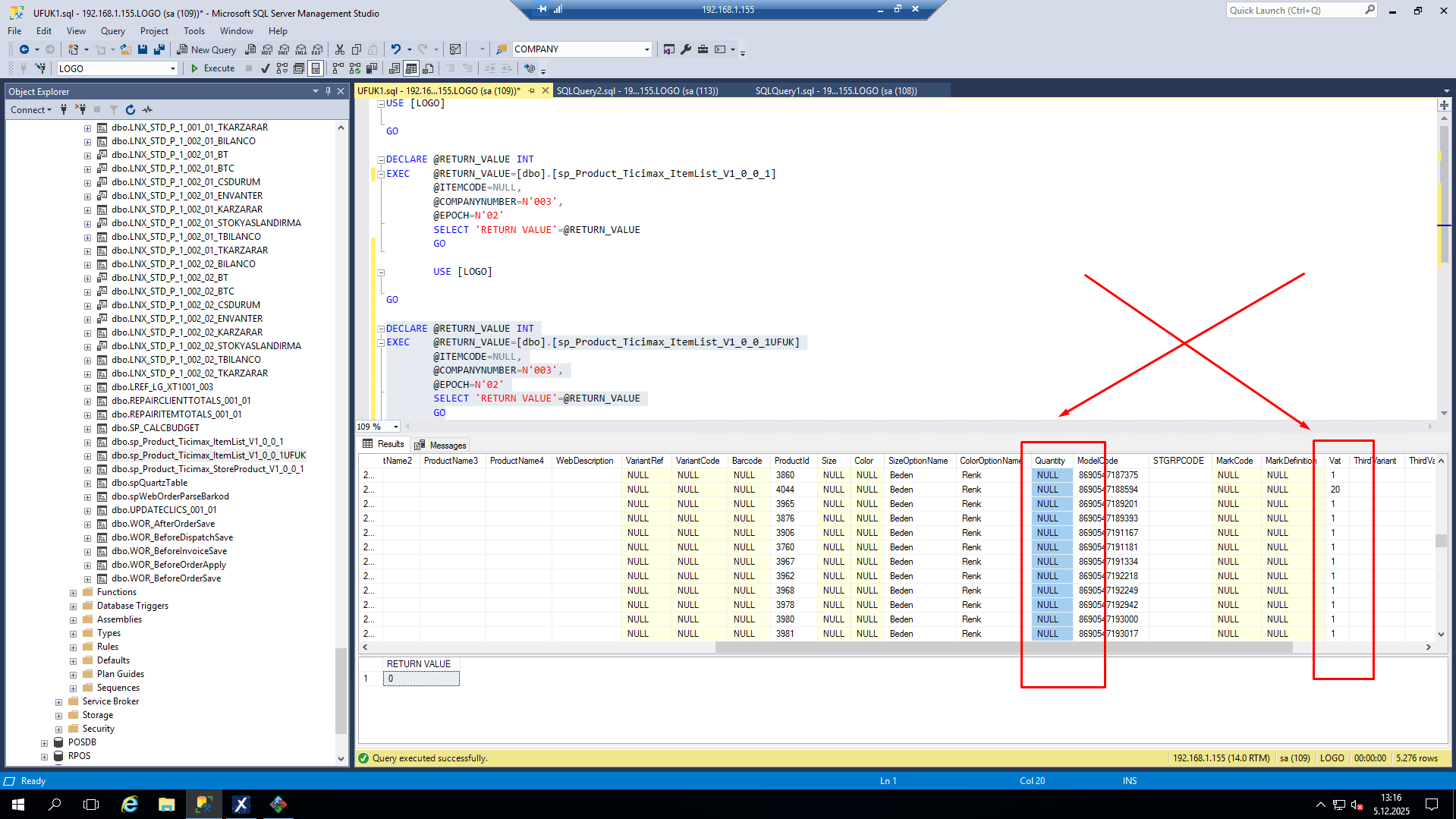Toggle Results to Grid output mode
Image resolution: width=1456 pixels, height=819 pixels.
pyautogui.click(x=411, y=68)
